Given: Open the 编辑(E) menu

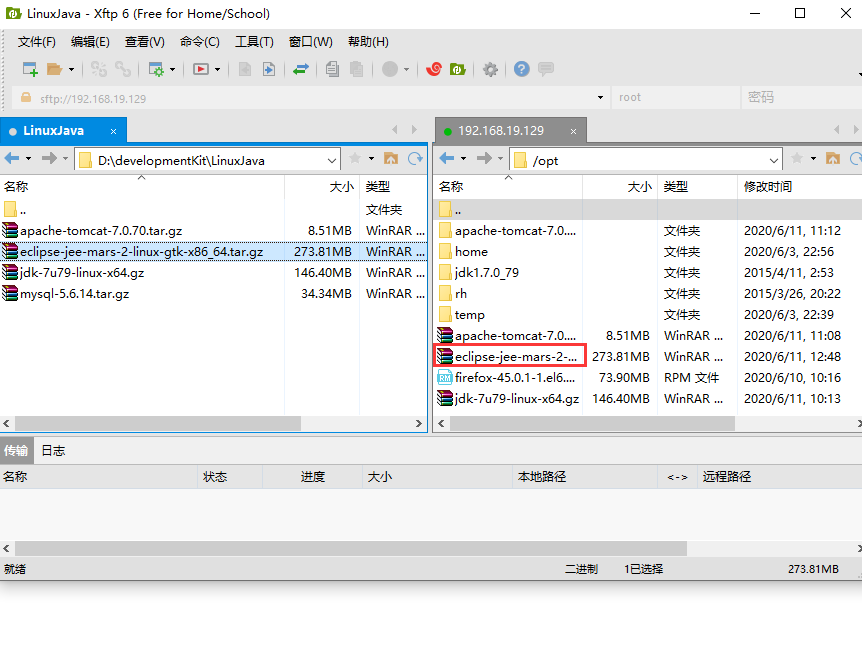Looking at the screenshot, I should (90, 42).
